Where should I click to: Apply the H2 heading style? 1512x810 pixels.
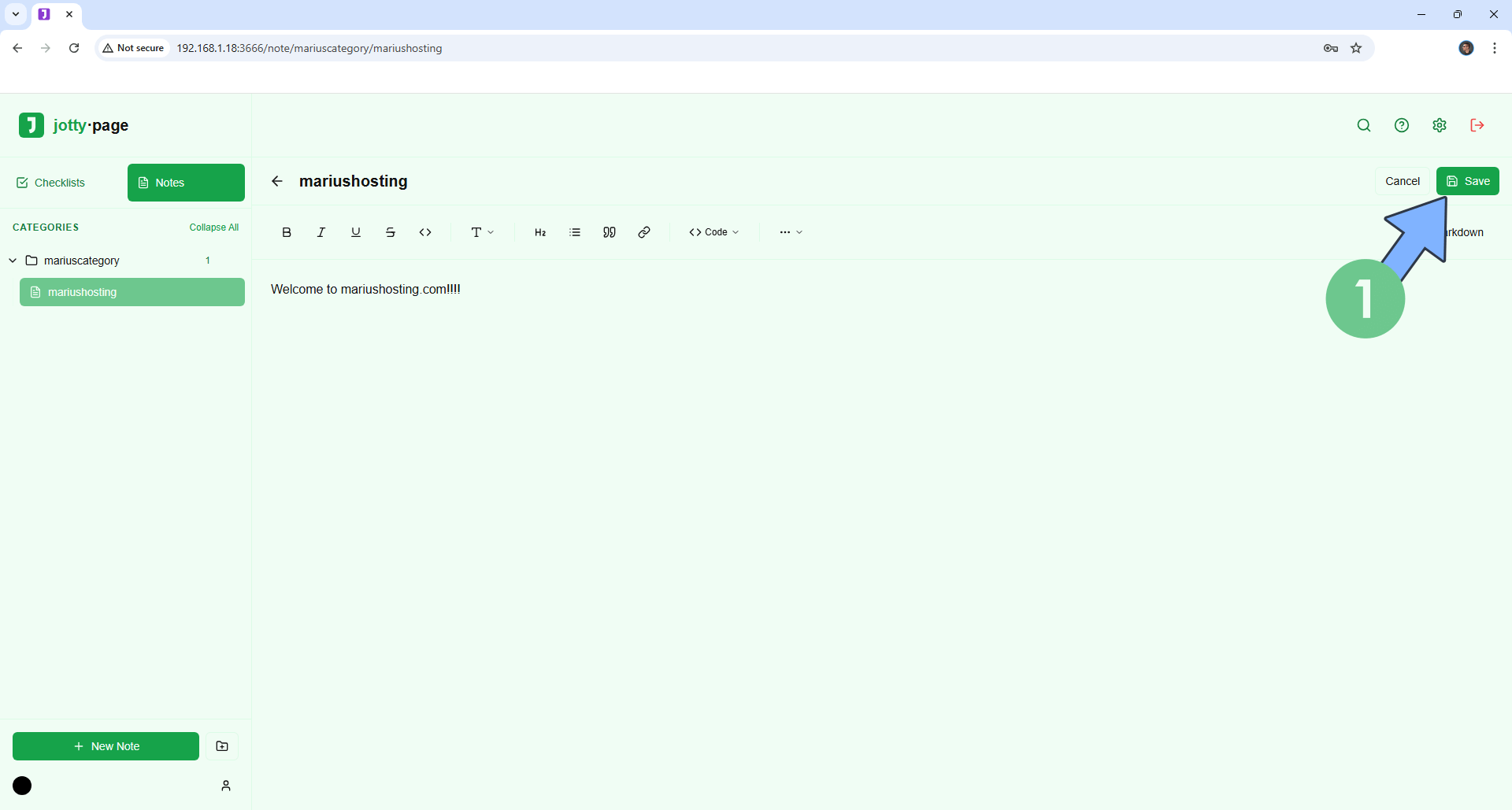[x=540, y=232]
